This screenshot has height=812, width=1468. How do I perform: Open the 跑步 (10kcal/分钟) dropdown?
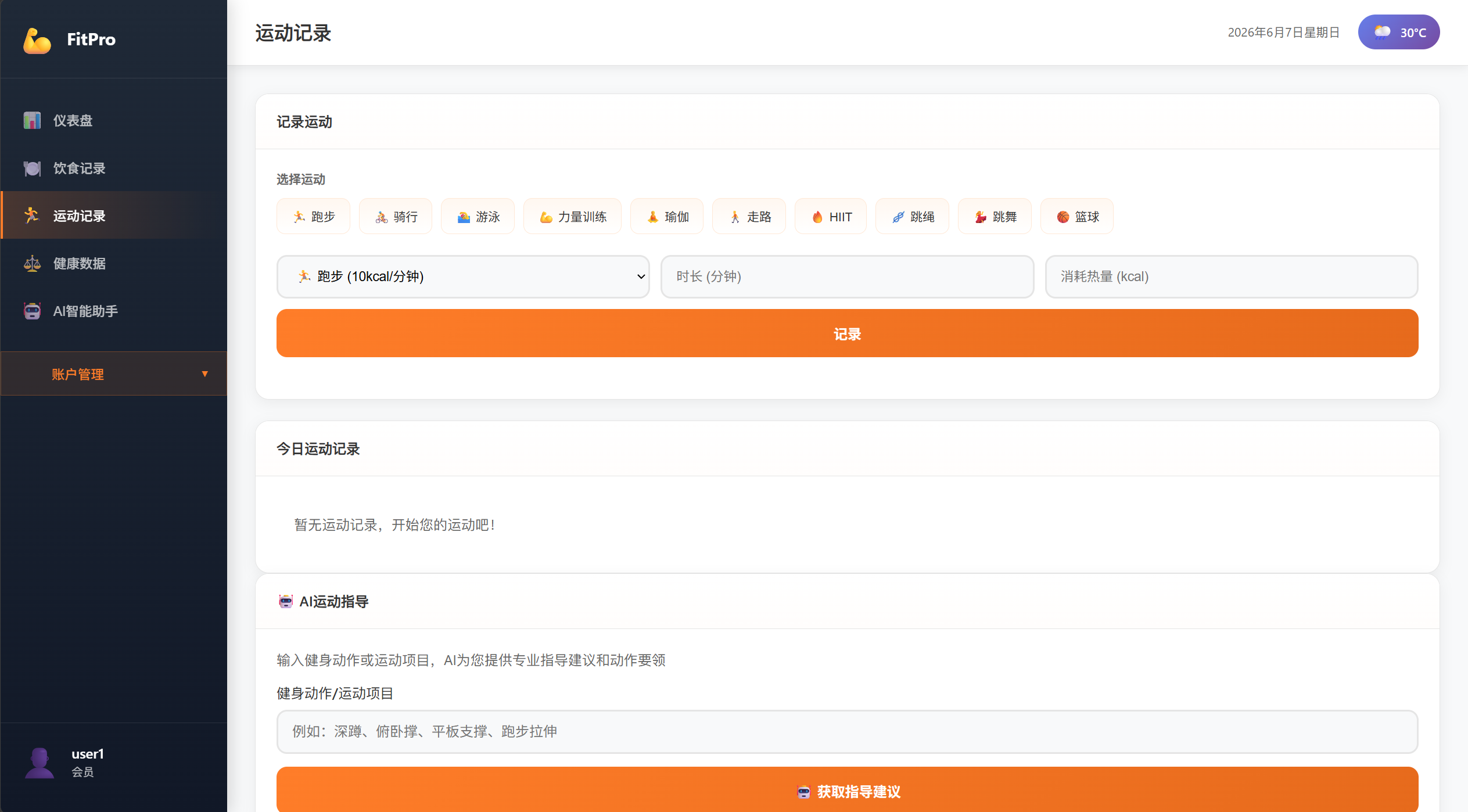pos(463,276)
